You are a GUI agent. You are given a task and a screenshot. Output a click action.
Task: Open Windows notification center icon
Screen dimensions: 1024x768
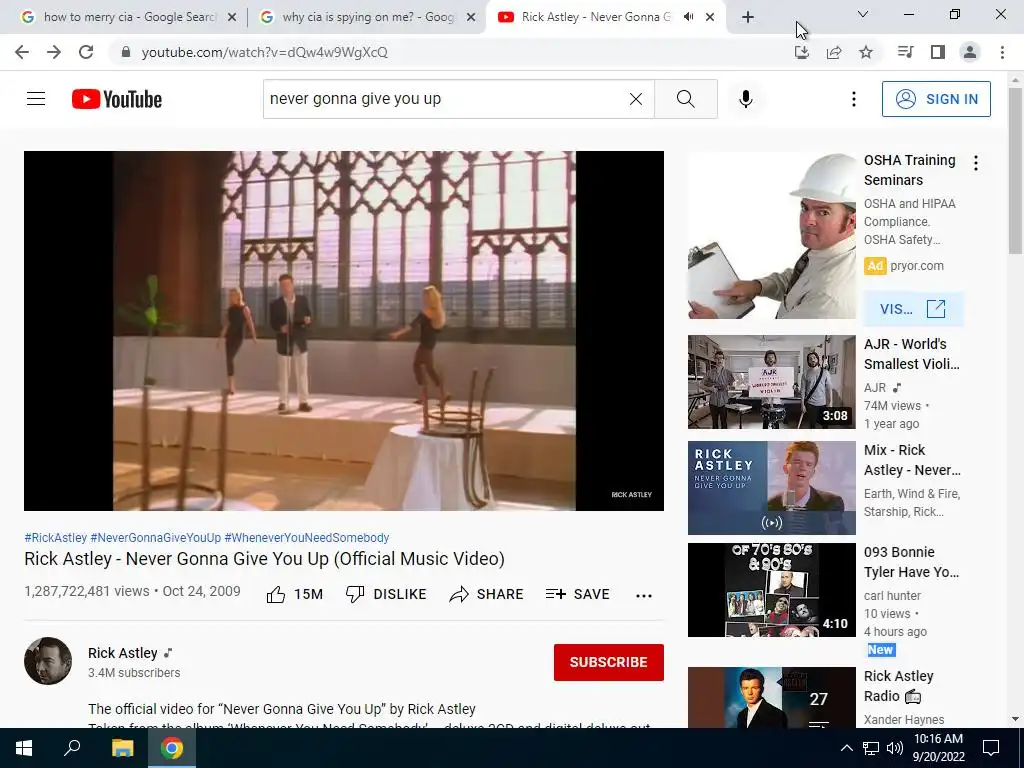click(991, 748)
